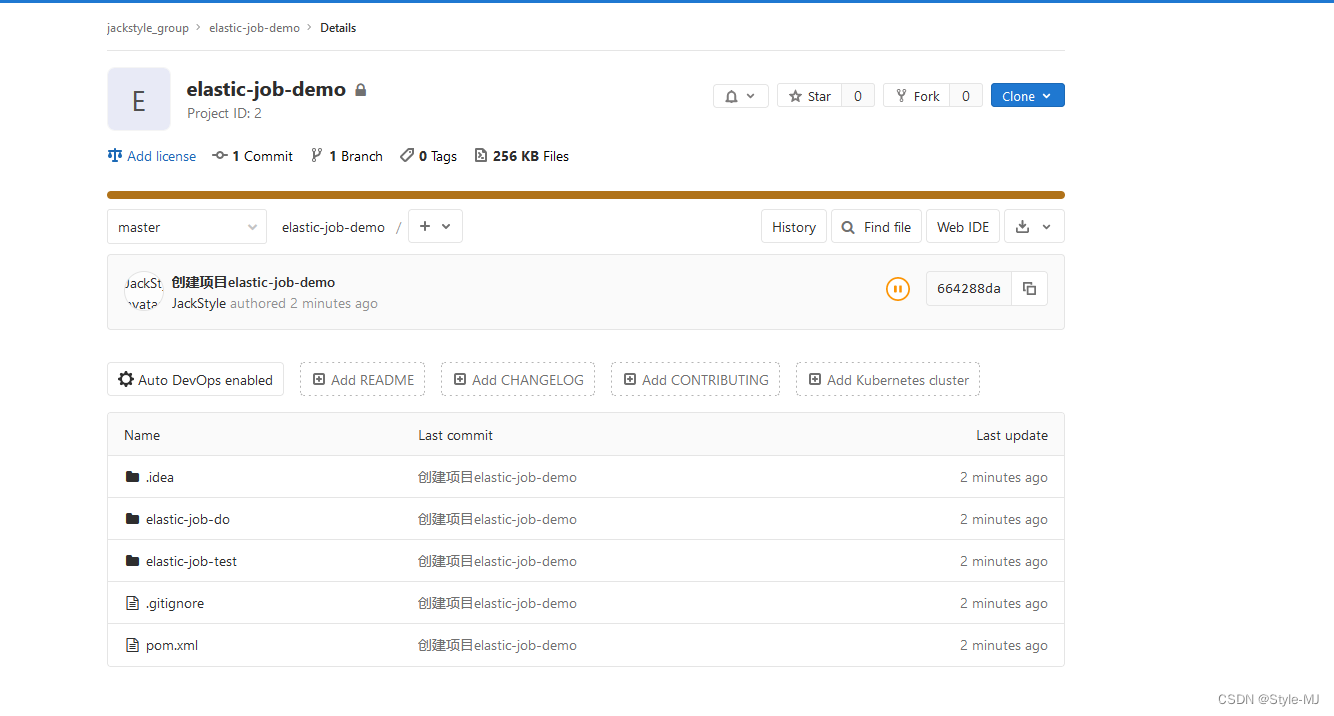The width and height of the screenshot is (1334, 716).
Task: Click the Last update column header
Action: point(1012,435)
